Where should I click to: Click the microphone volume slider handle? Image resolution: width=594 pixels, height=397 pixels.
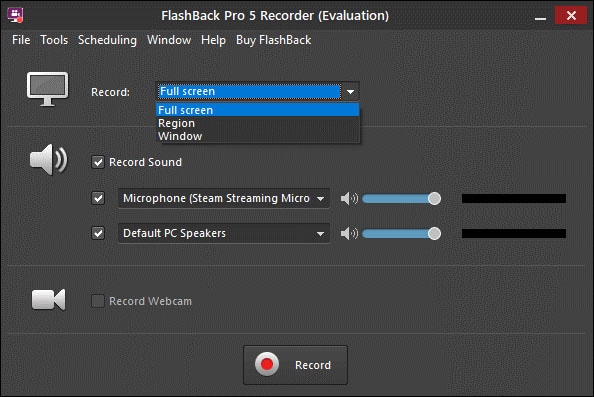point(434,198)
